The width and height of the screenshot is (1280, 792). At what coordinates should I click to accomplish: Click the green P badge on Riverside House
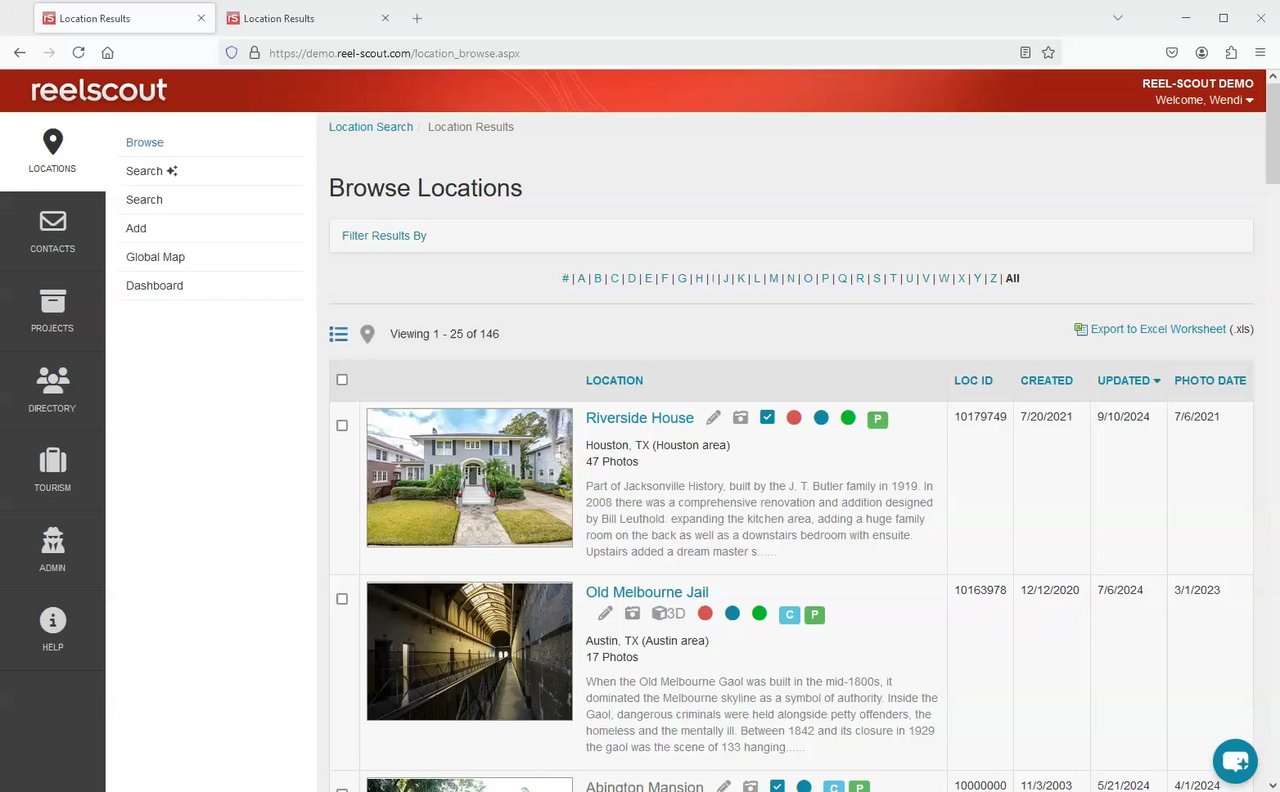[877, 419]
